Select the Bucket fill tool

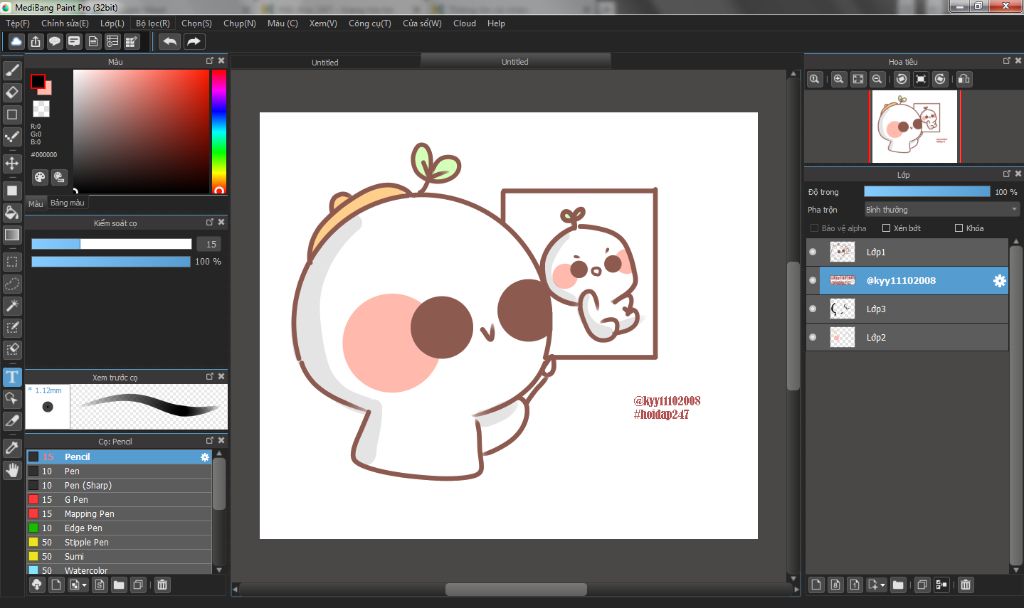[12, 212]
